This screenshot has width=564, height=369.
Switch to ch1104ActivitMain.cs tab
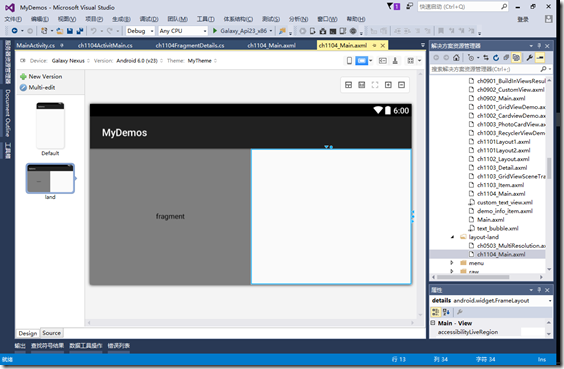click(105, 45)
